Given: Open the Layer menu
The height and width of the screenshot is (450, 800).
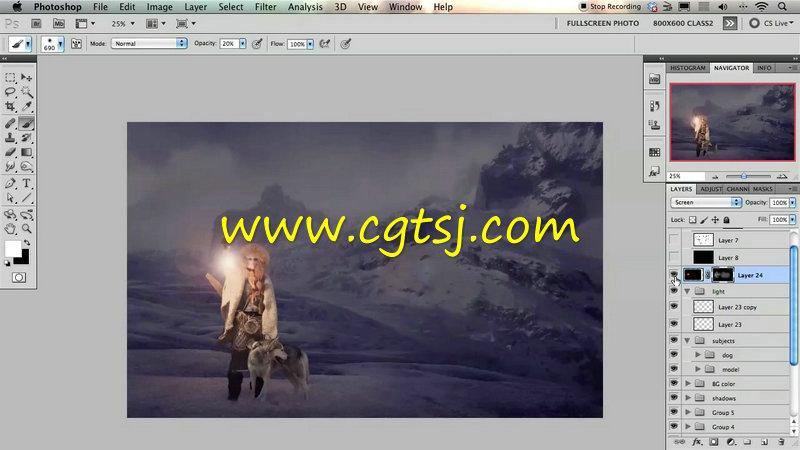Looking at the screenshot, I should point(195,7).
